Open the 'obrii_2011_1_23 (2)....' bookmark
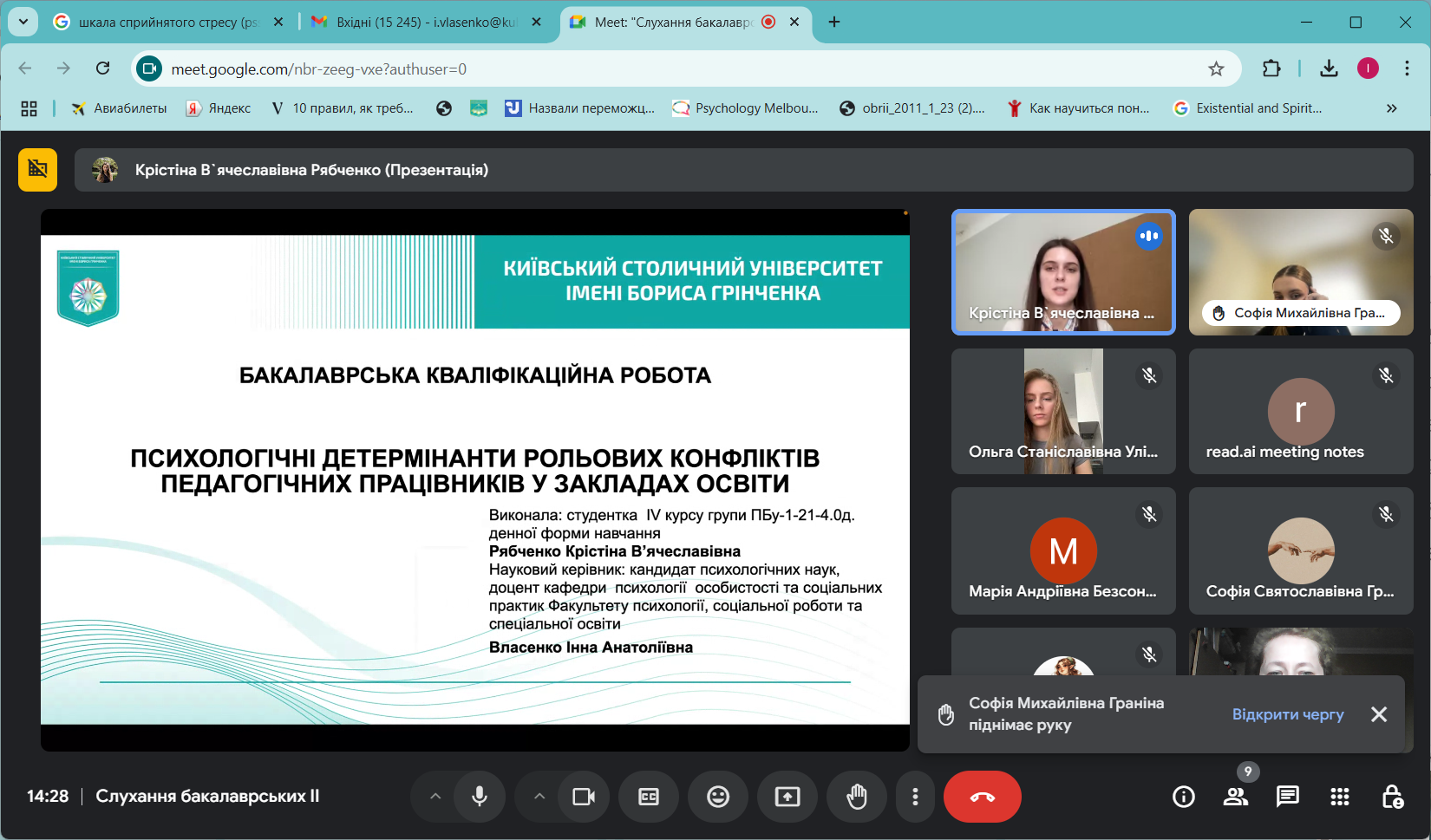The height and width of the screenshot is (840, 1431). (x=912, y=108)
